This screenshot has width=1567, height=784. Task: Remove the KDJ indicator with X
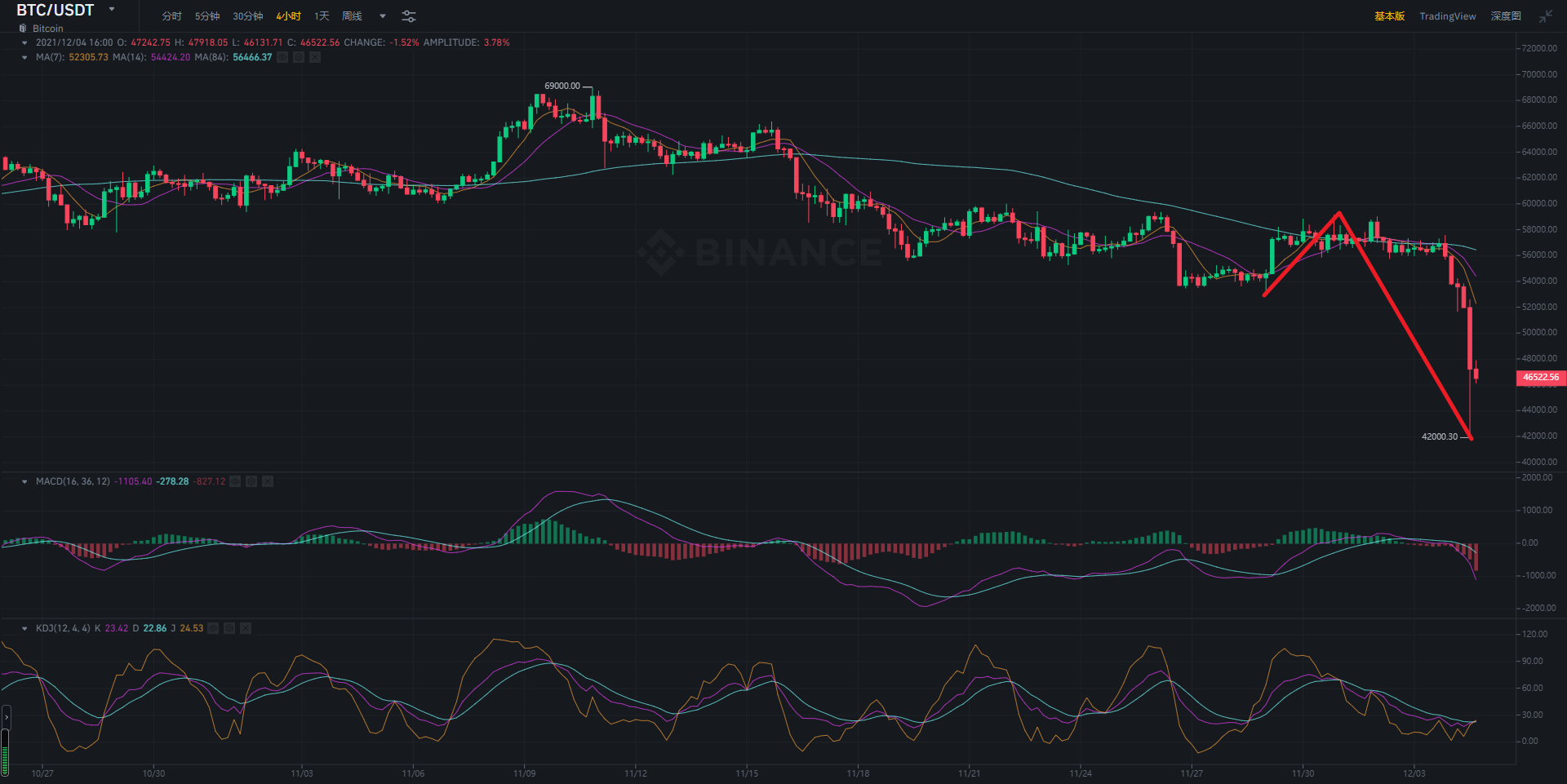click(246, 628)
